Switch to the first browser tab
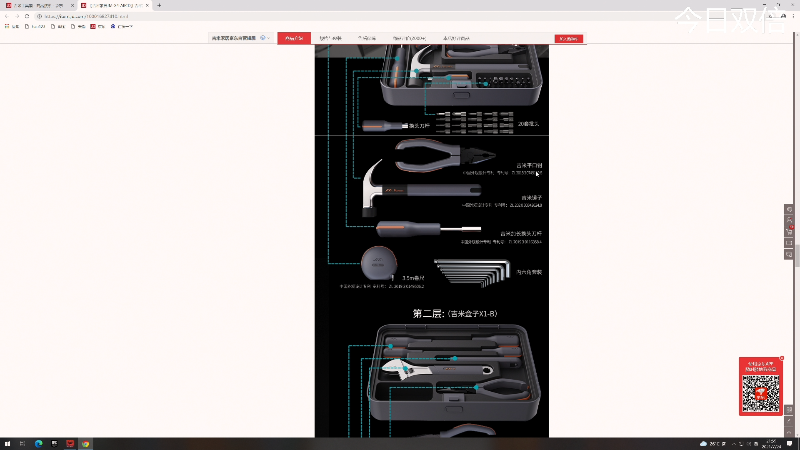 [x=38, y=5]
